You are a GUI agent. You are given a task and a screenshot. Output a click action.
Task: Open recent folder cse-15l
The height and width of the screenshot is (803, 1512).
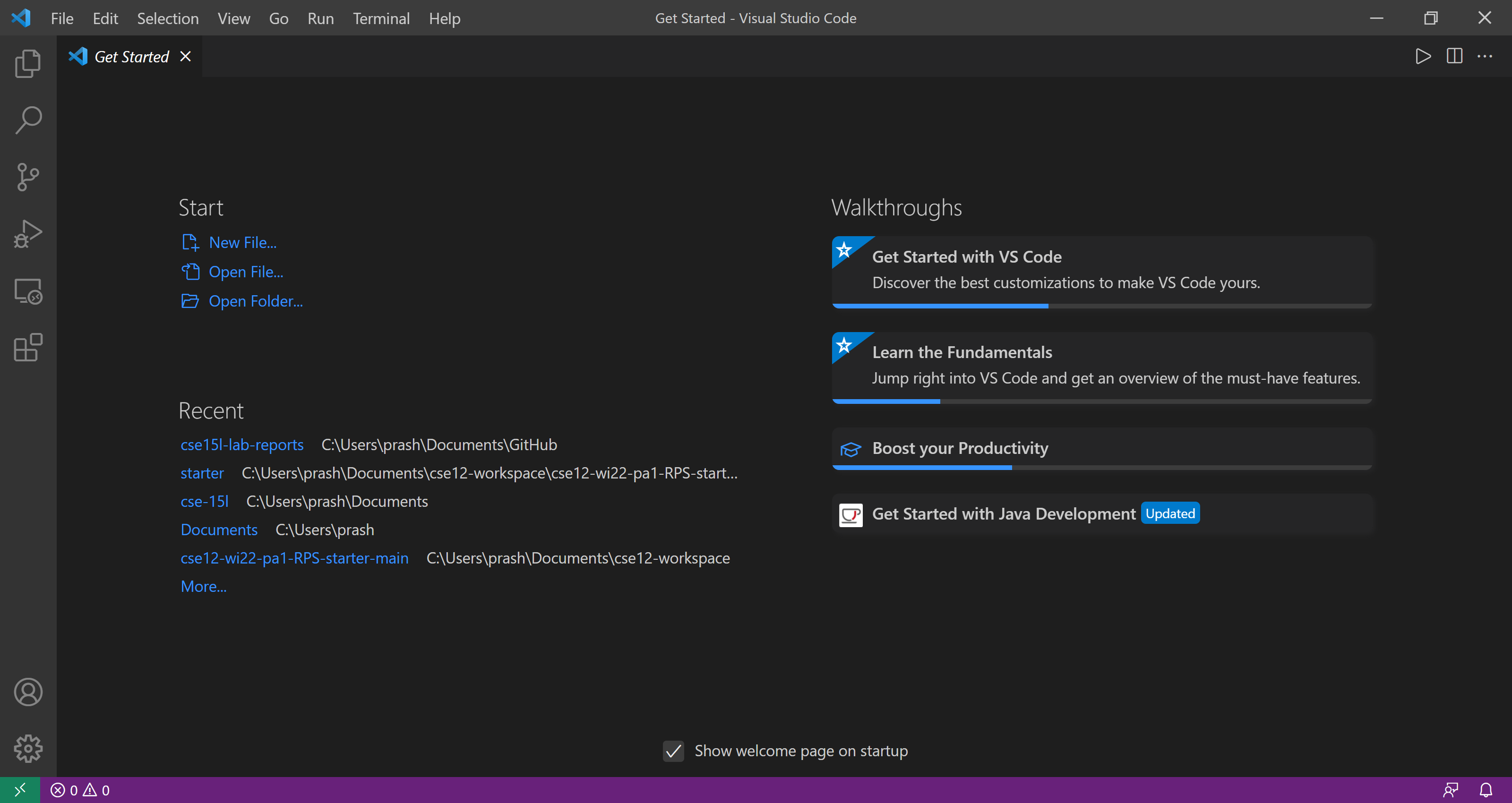coord(204,501)
